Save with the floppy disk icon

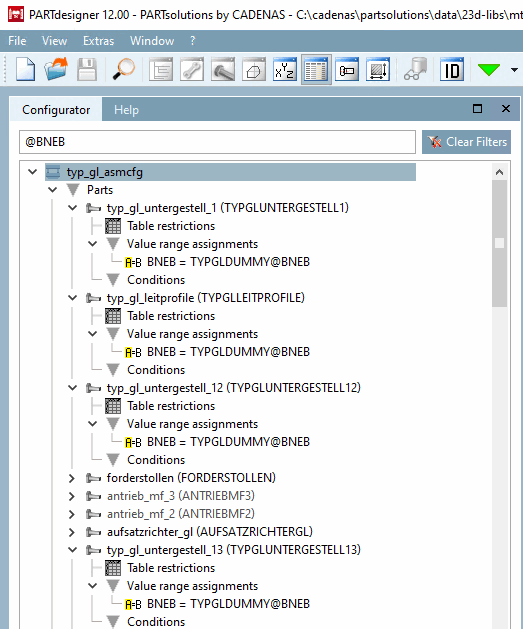[87, 70]
